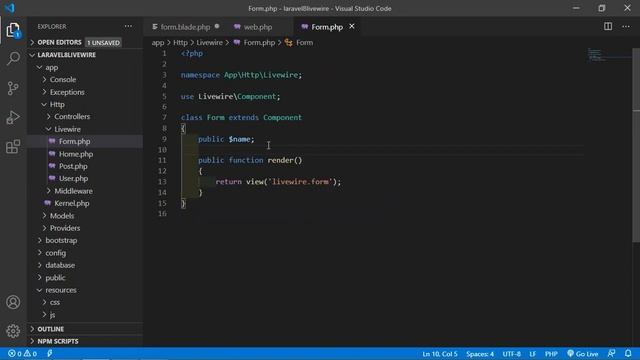640x360 pixels.
Task: Open the Extensions view icon
Action: (13, 147)
